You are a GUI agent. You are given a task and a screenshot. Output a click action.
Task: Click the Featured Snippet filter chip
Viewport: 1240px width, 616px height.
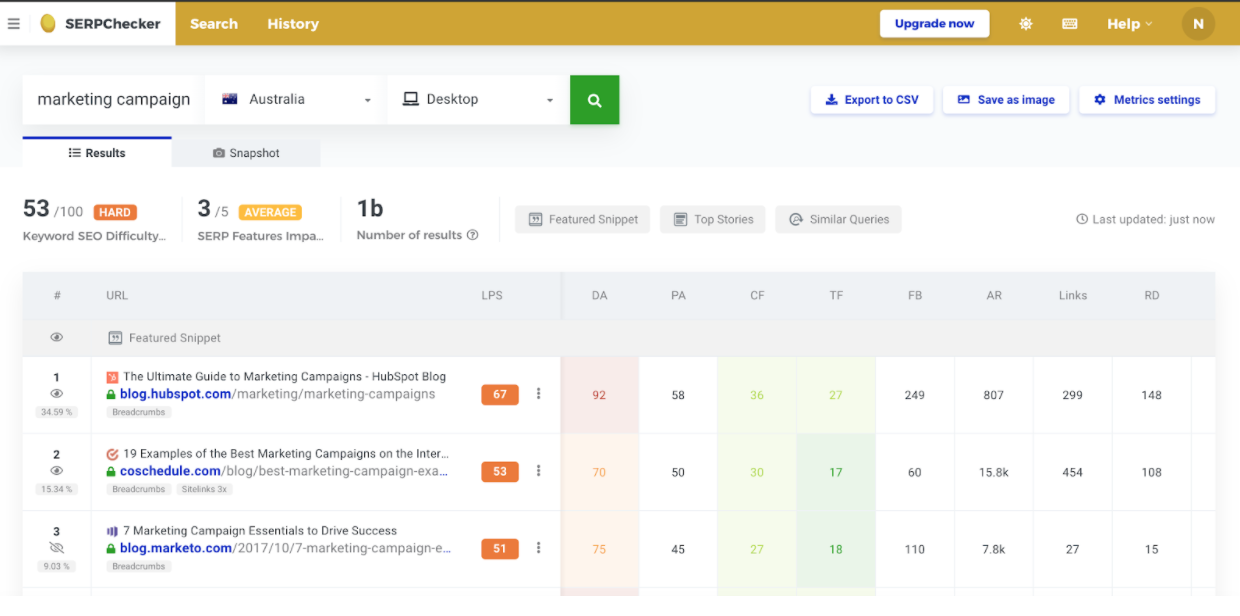pyautogui.click(x=583, y=220)
